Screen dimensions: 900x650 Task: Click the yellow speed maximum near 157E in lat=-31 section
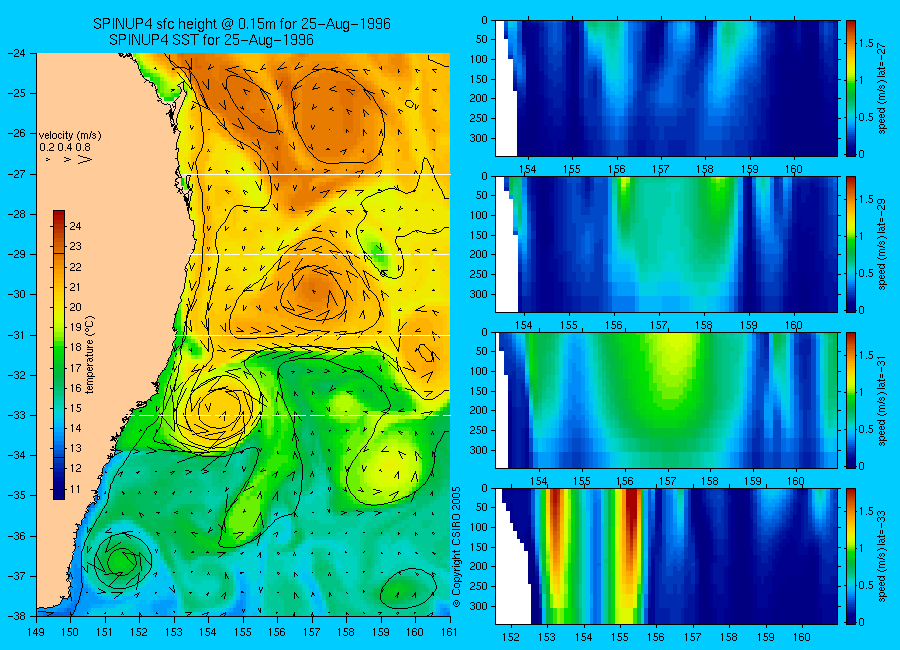[x=673, y=367]
